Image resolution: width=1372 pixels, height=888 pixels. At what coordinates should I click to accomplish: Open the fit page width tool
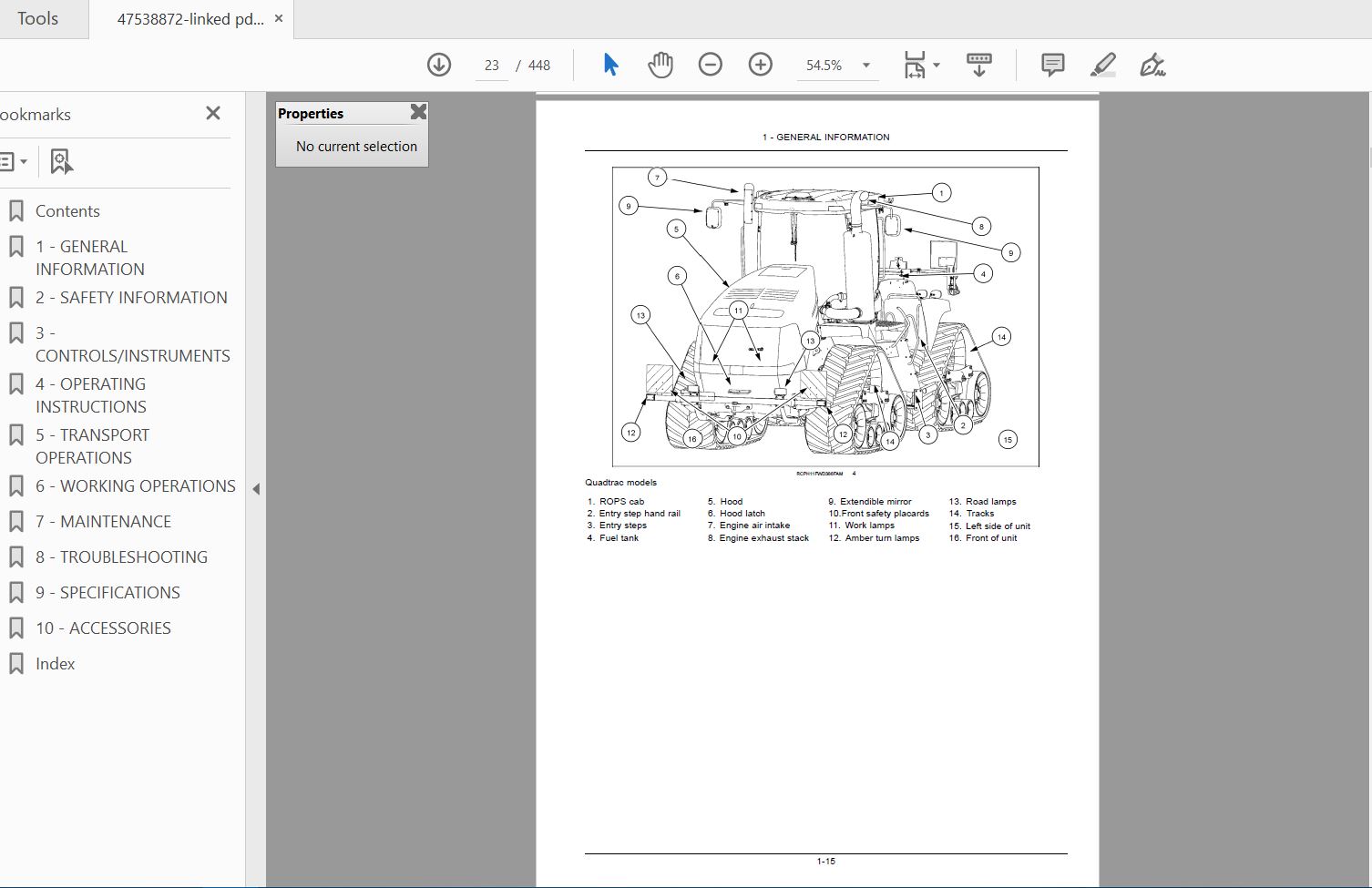[915, 65]
